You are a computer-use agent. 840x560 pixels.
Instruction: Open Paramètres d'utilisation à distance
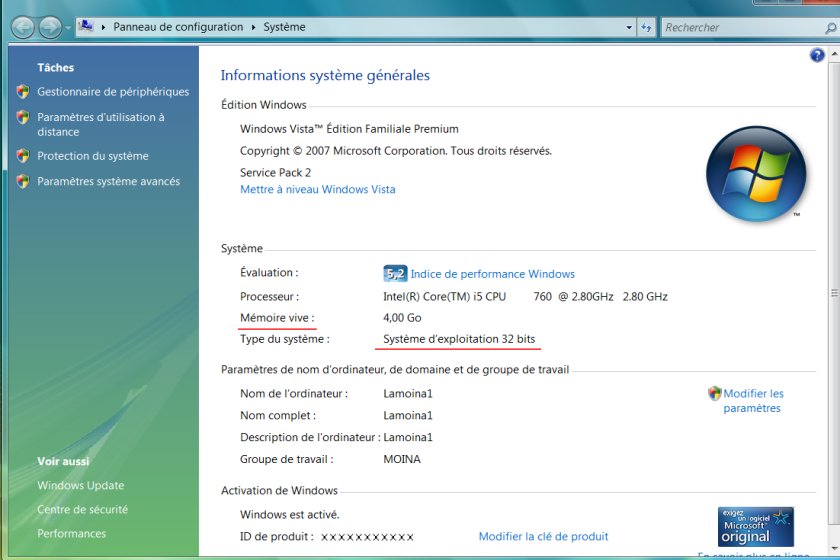click(x=101, y=124)
